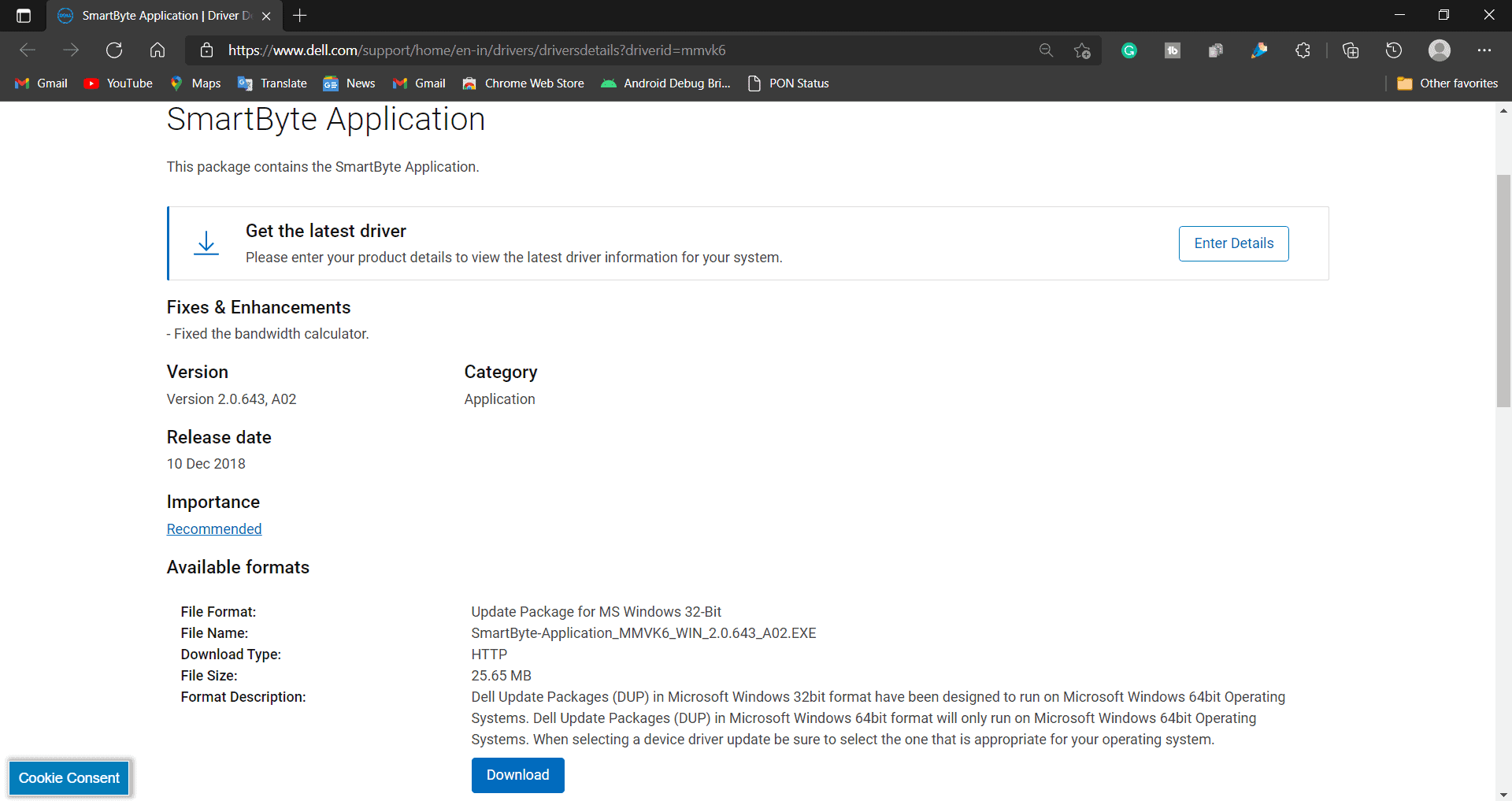Image resolution: width=1512 pixels, height=801 pixels.
Task: Click the zoom magnifier icon in address bar
Action: pos(1046,50)
